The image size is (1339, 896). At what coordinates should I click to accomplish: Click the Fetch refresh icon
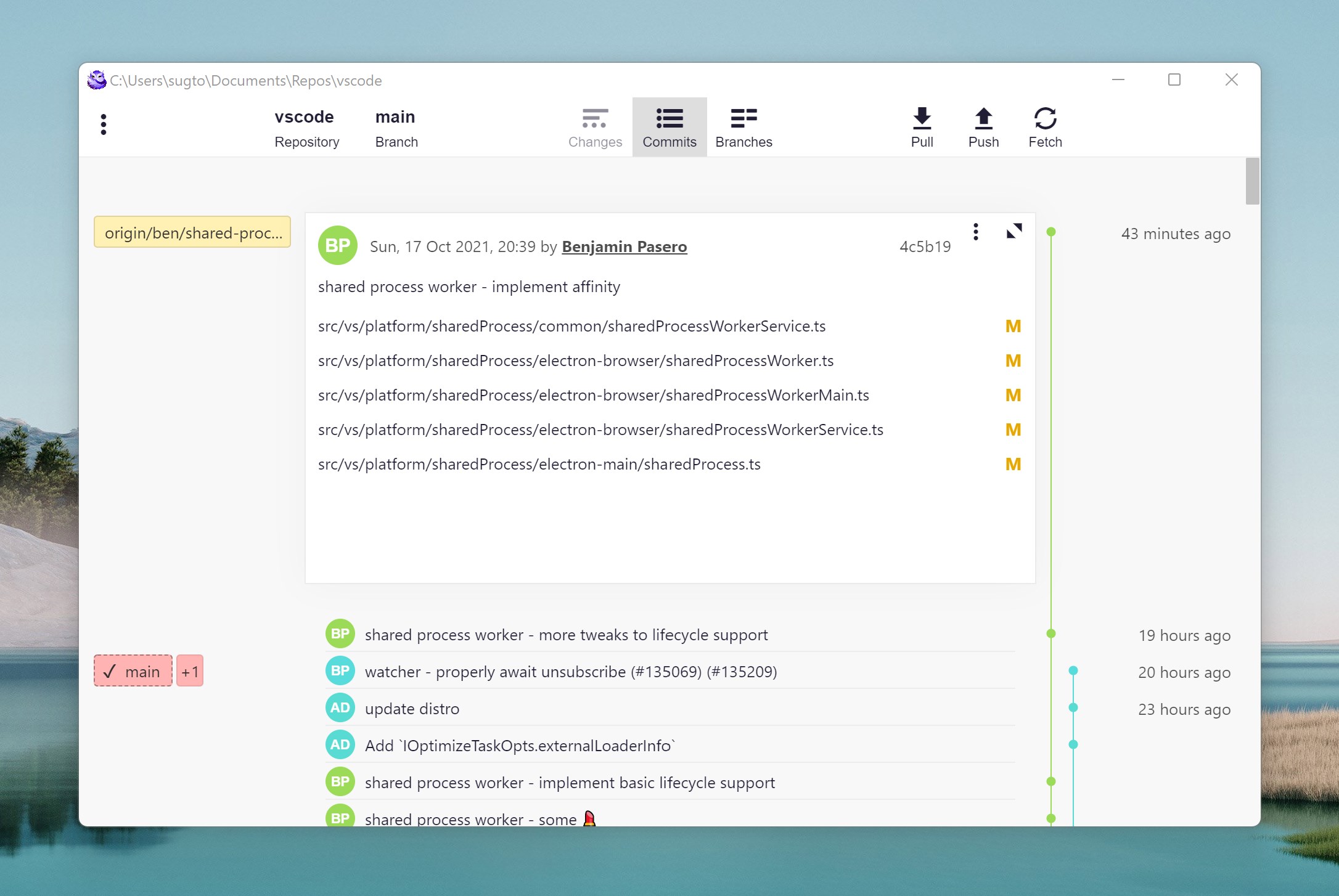click(x=1045, y=118)
